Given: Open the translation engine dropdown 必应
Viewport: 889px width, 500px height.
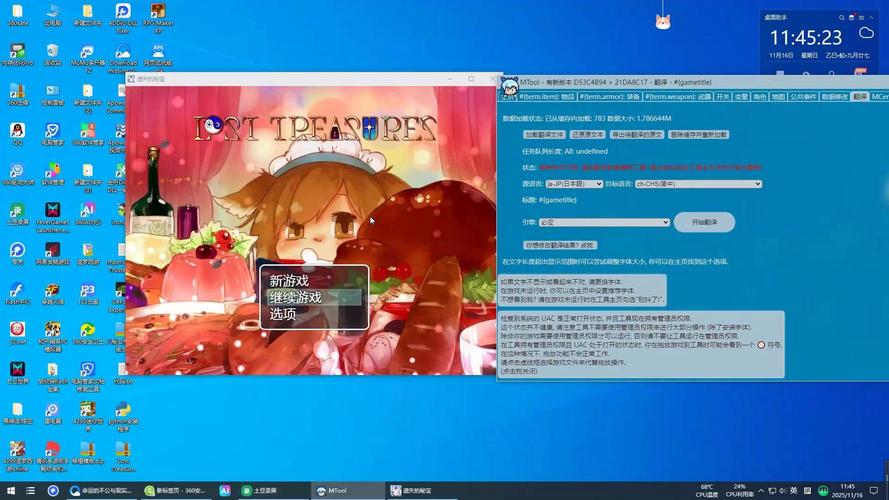Looking at the screenshot, I should pos(604,222).
